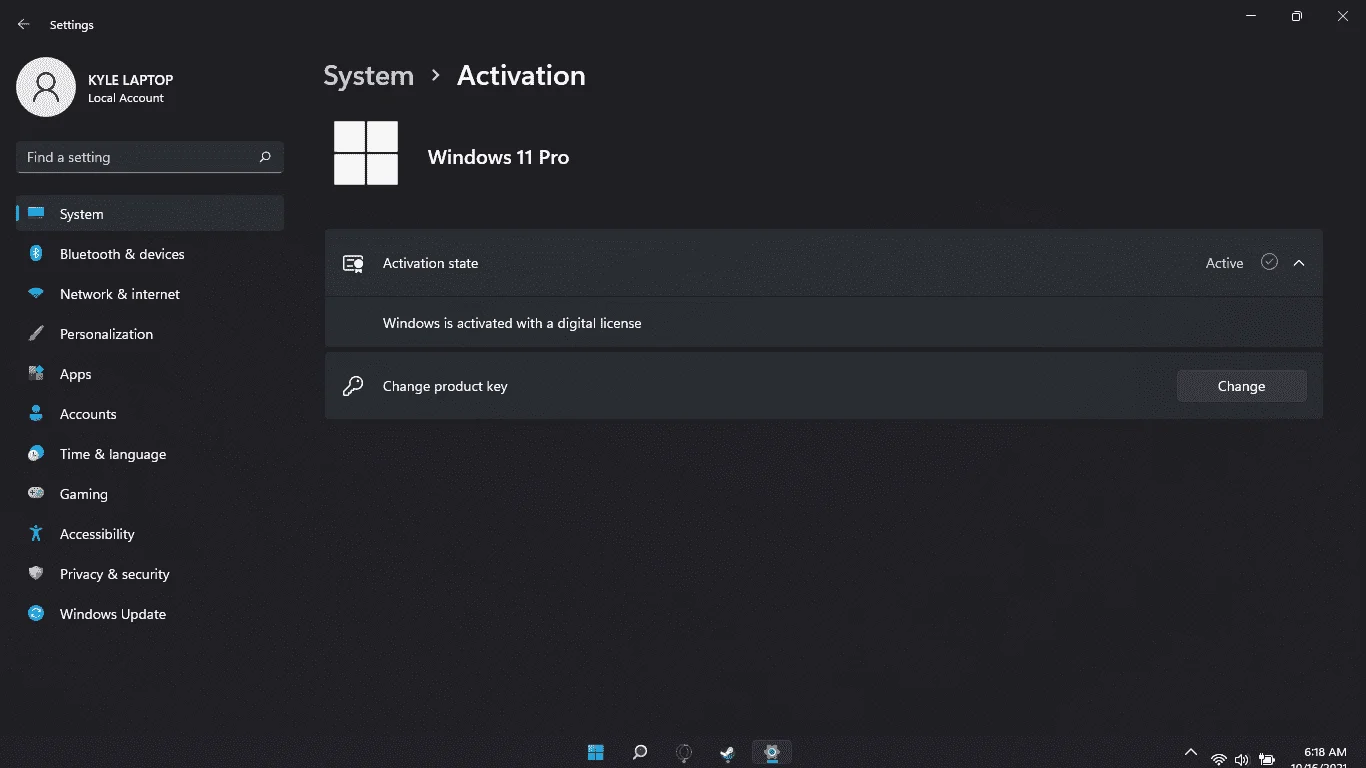The image size is (1366, 768).
Task: Click the Active status checkmark icon
Action: click(1269, 262)
